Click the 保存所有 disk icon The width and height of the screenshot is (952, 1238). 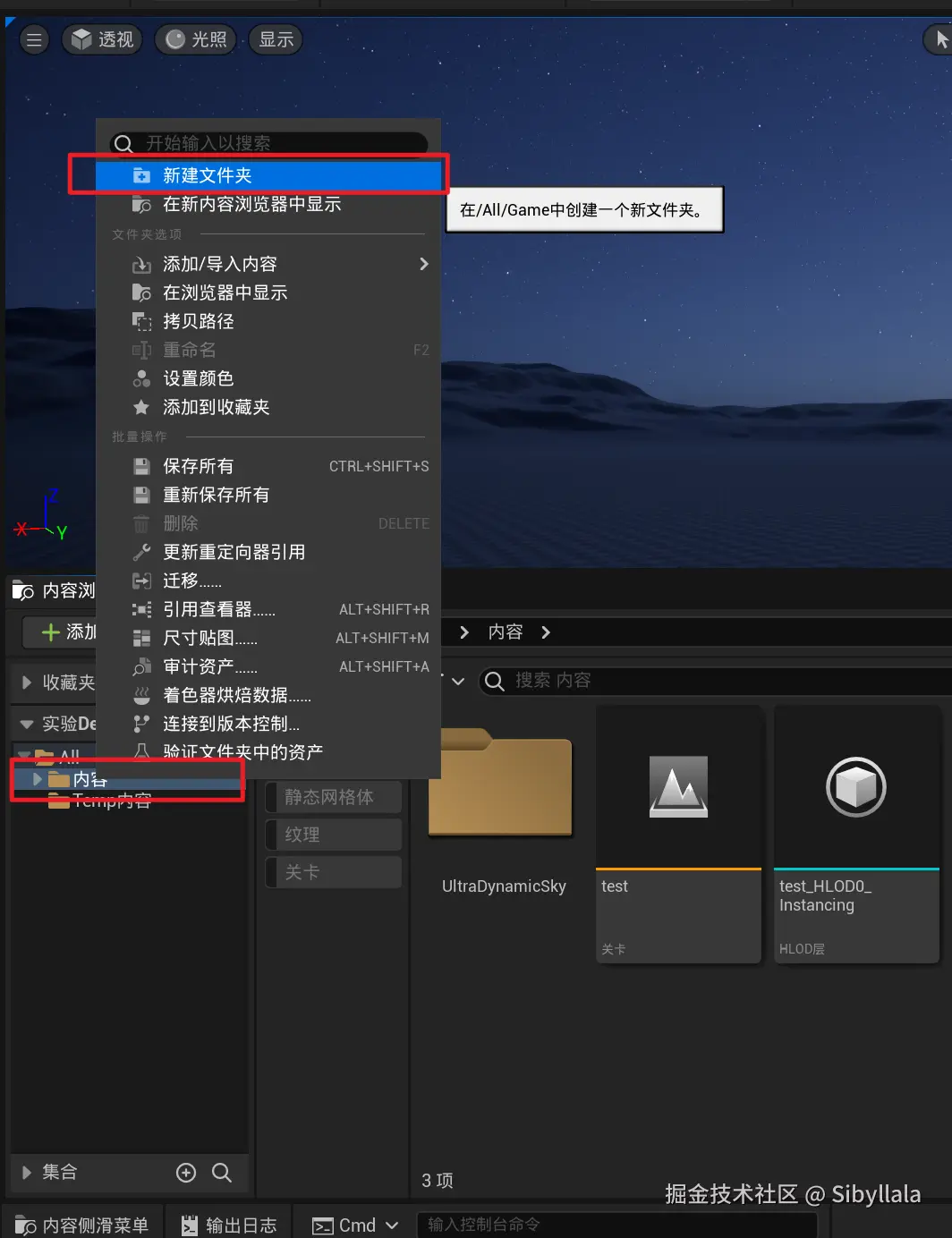[141, 466]
